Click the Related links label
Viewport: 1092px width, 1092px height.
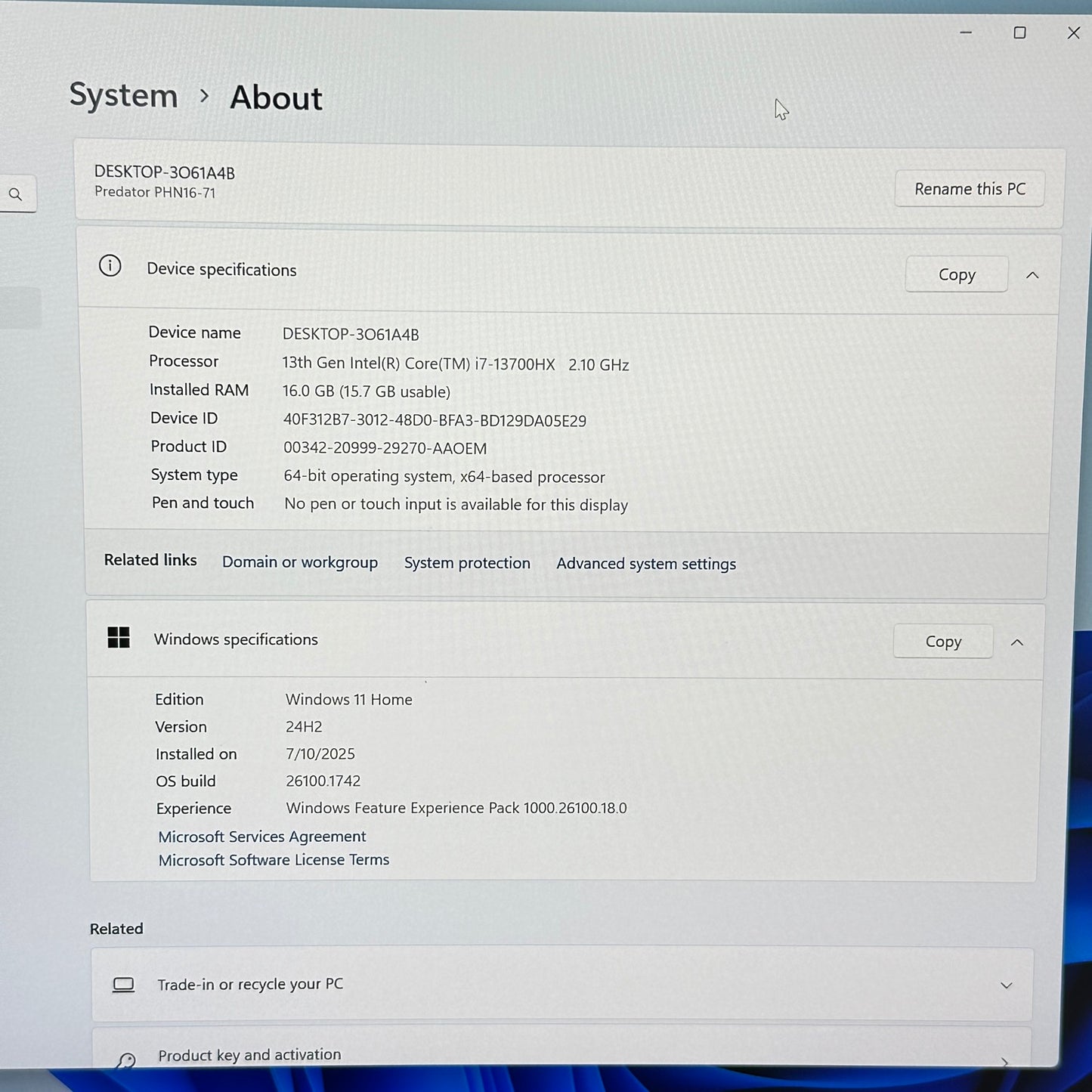click(150, 560)
